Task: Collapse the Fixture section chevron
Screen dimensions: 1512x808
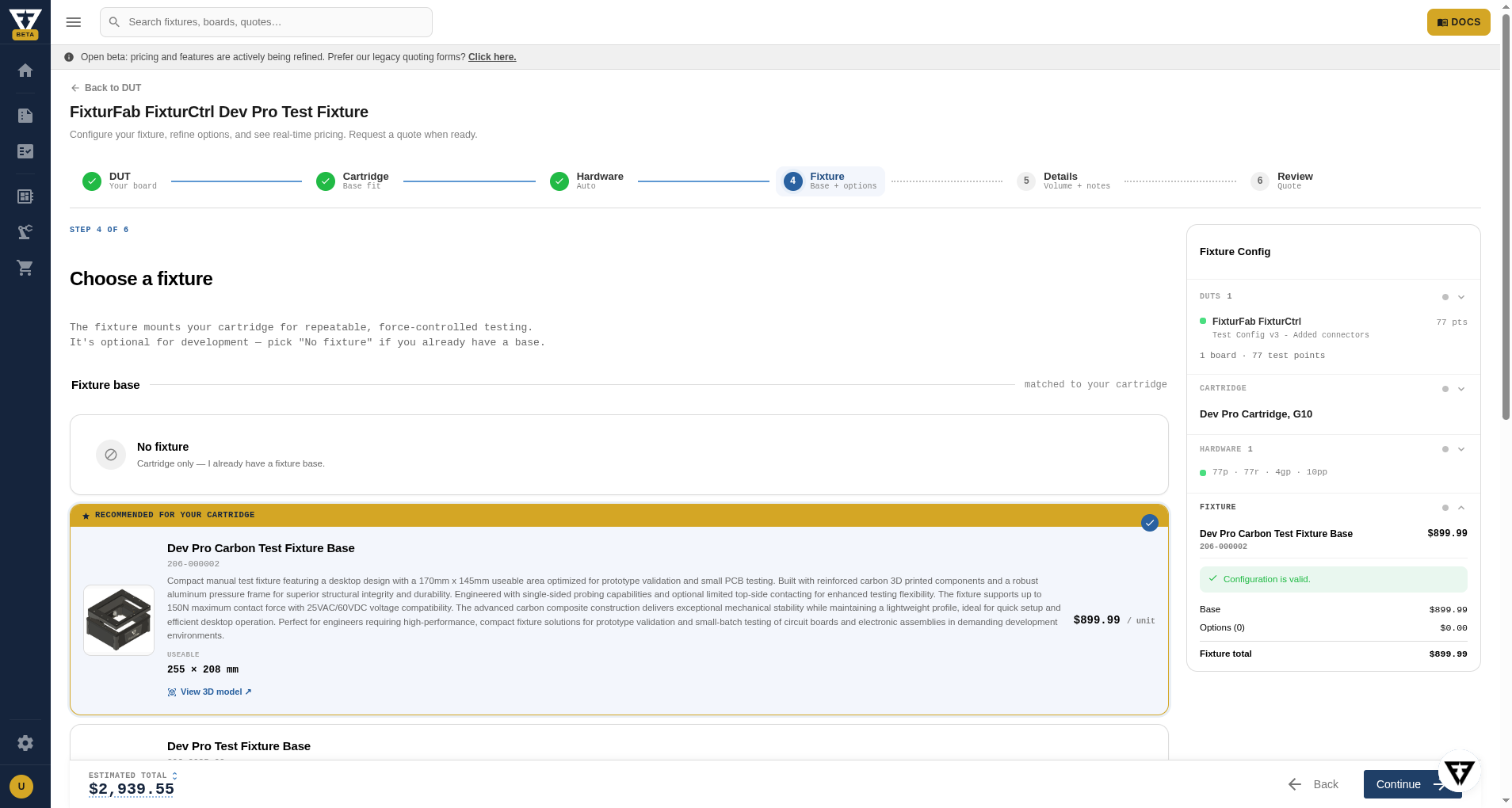Action: pos(1461,508)
